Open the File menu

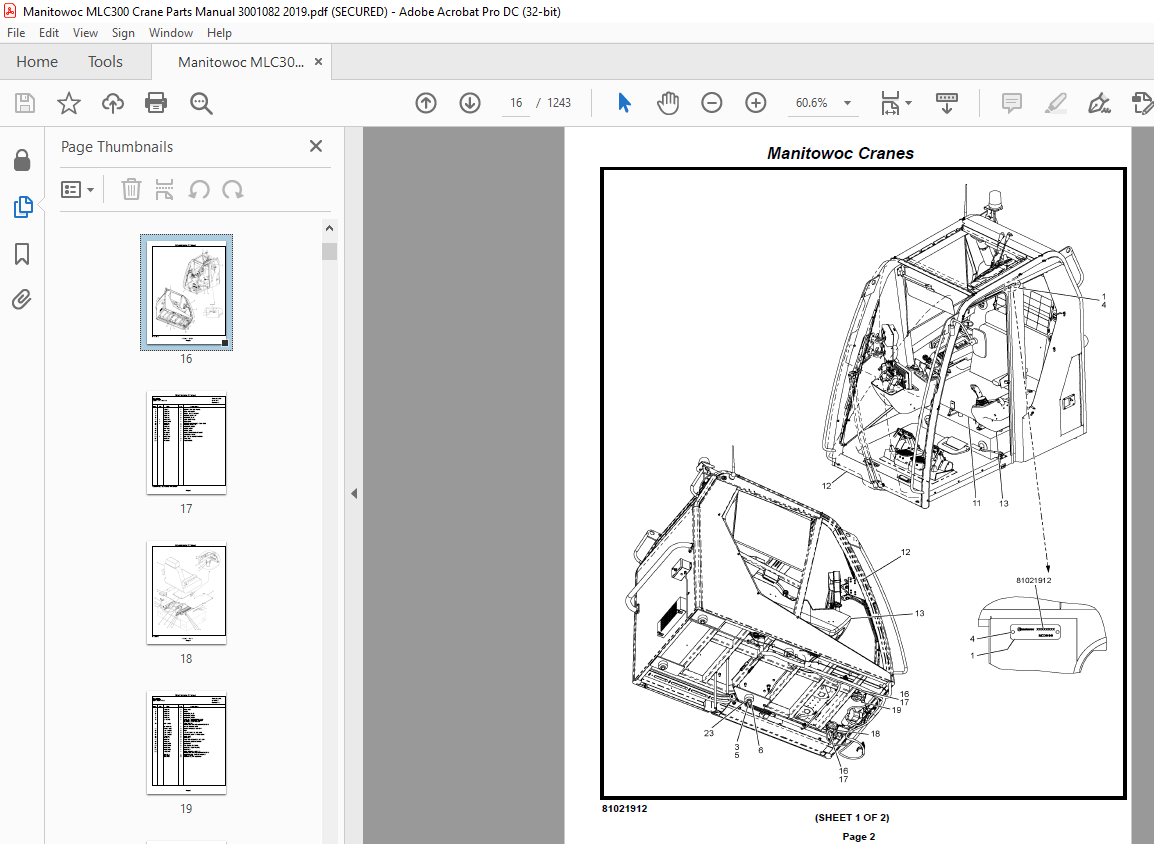tap(16, 33)
